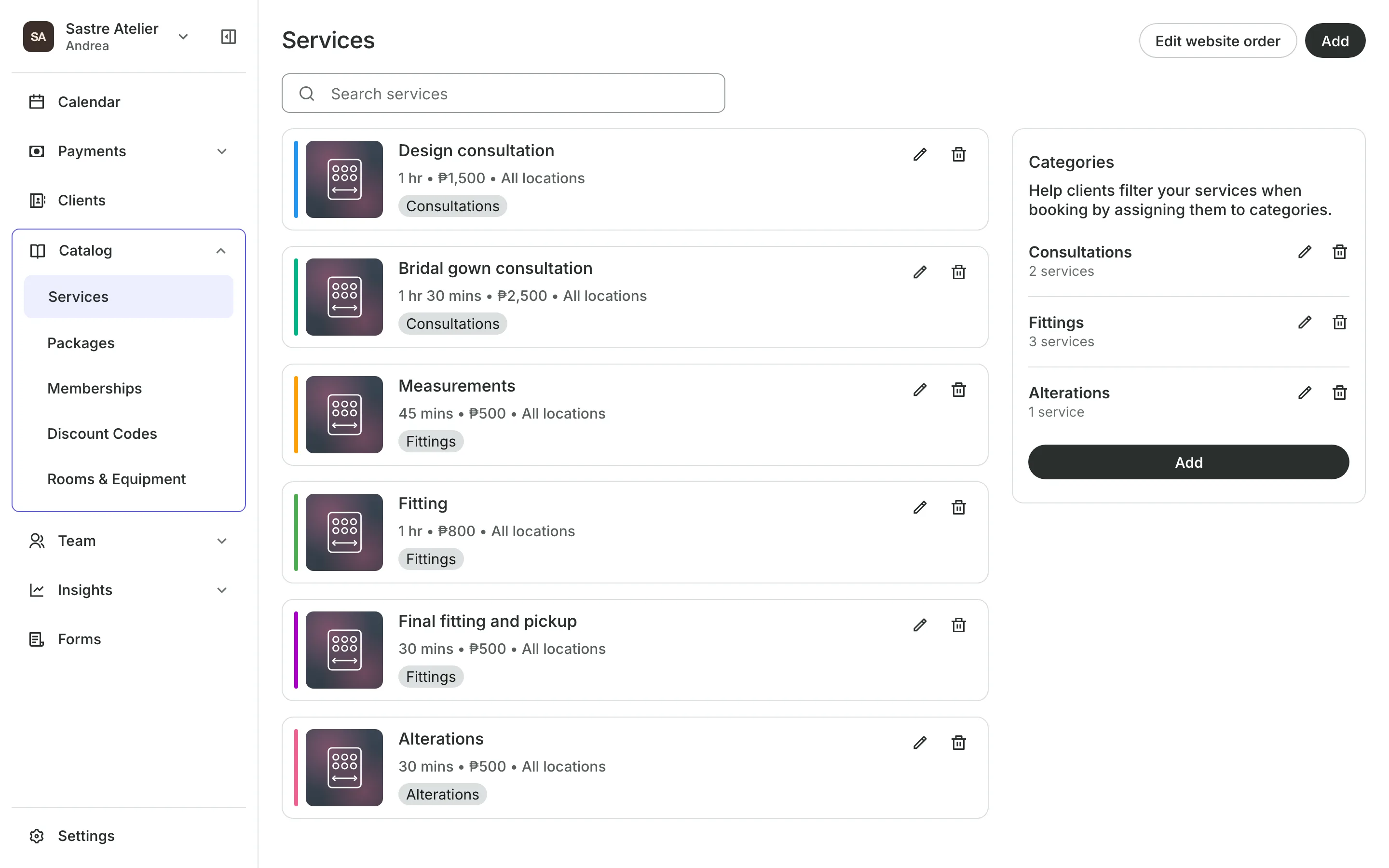
Task: Focus the Search services field
Action: [504, 93]
